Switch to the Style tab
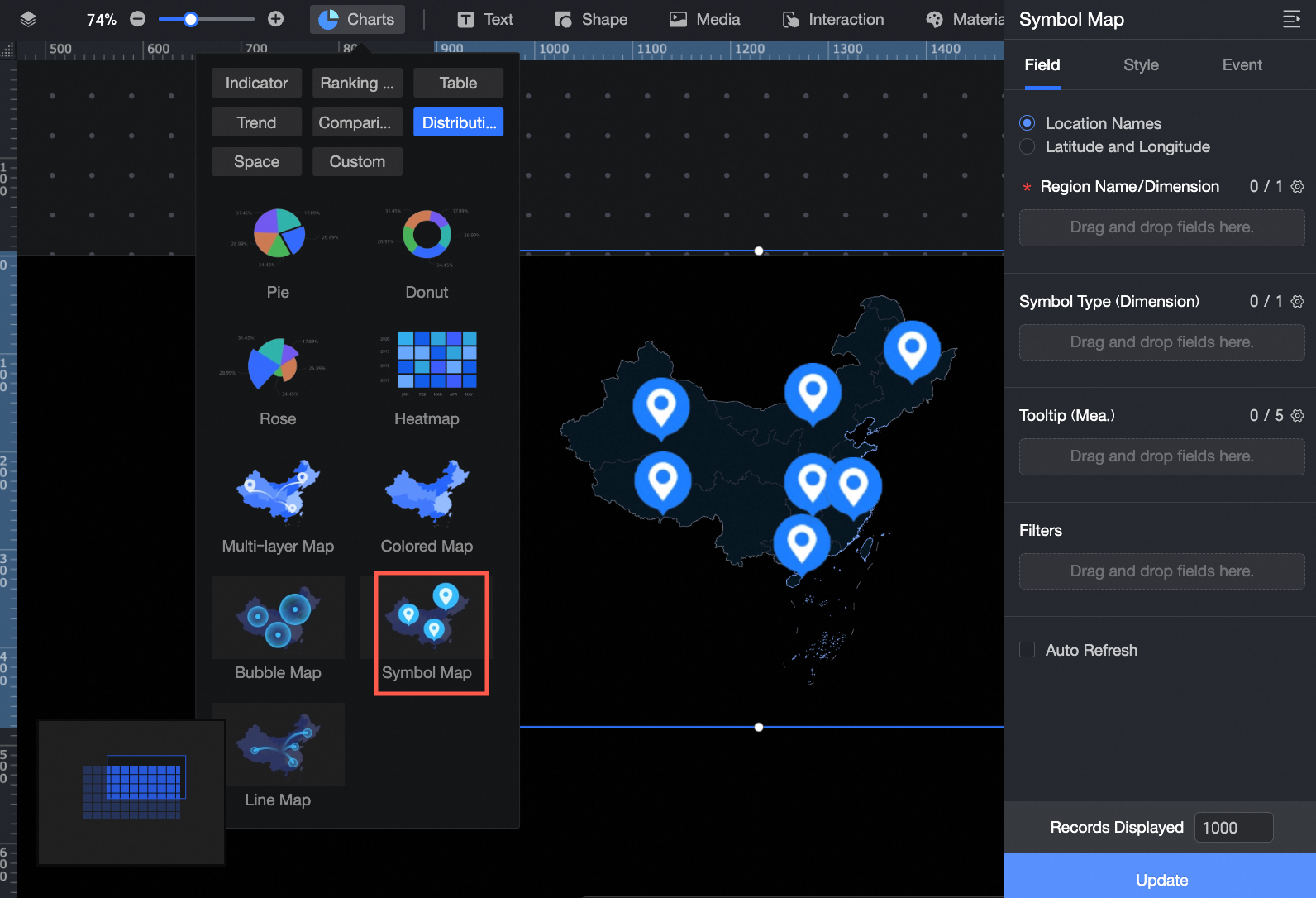 coord(1141,64)
